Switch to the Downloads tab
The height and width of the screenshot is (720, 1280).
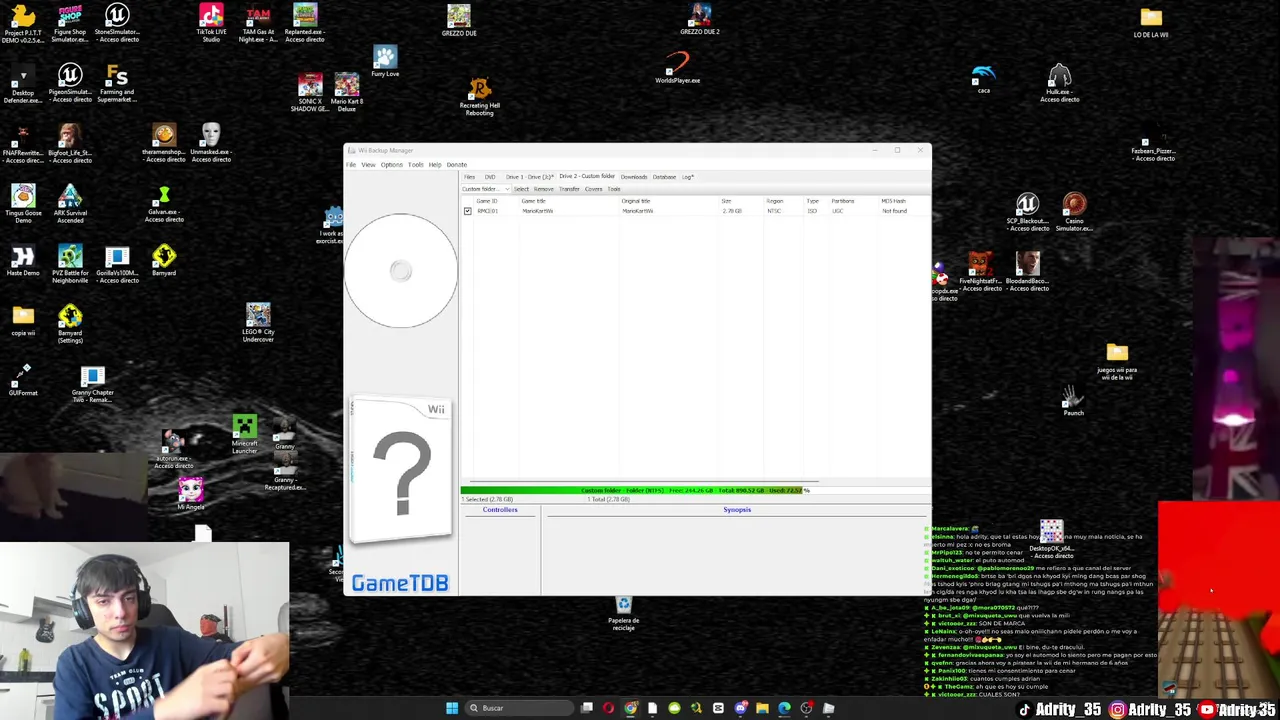(x=634, y=177)
